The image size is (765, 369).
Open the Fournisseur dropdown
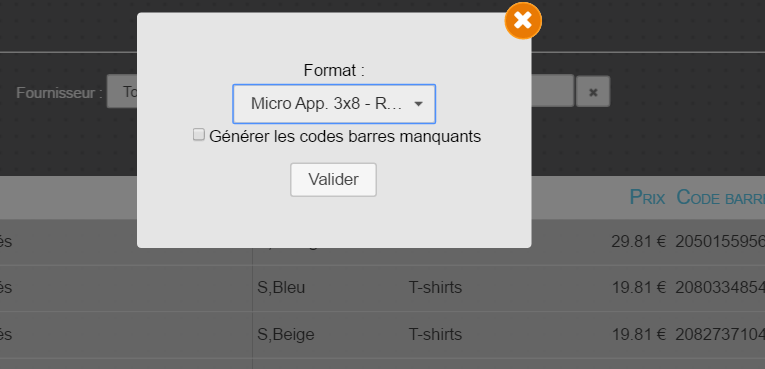tap(122, 91)
